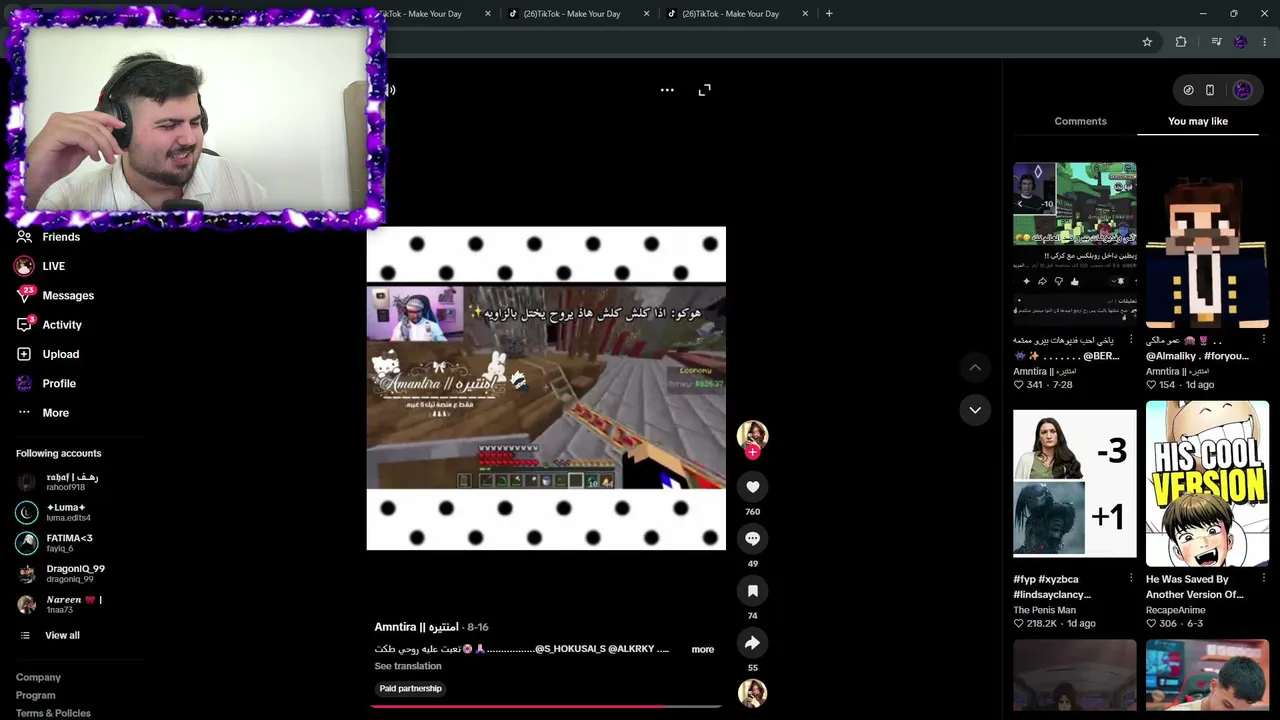1280x720 pixels.
Task: Click the See translation link
Action: tap(408, 666)
